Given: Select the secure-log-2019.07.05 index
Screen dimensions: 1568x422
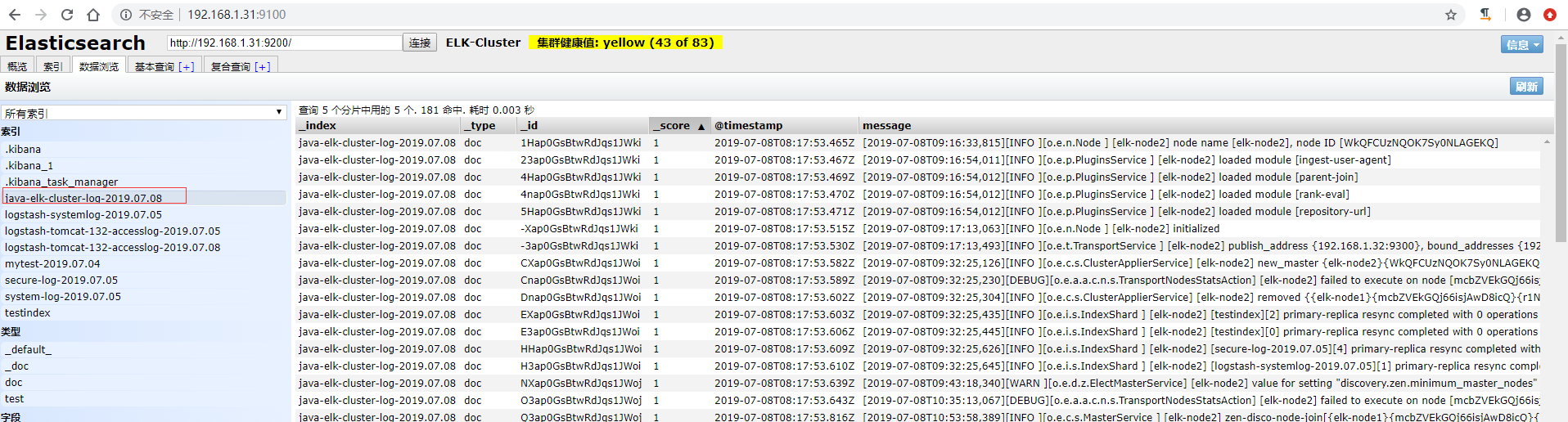Looking at the screenshot, I should tap(144, 280).
